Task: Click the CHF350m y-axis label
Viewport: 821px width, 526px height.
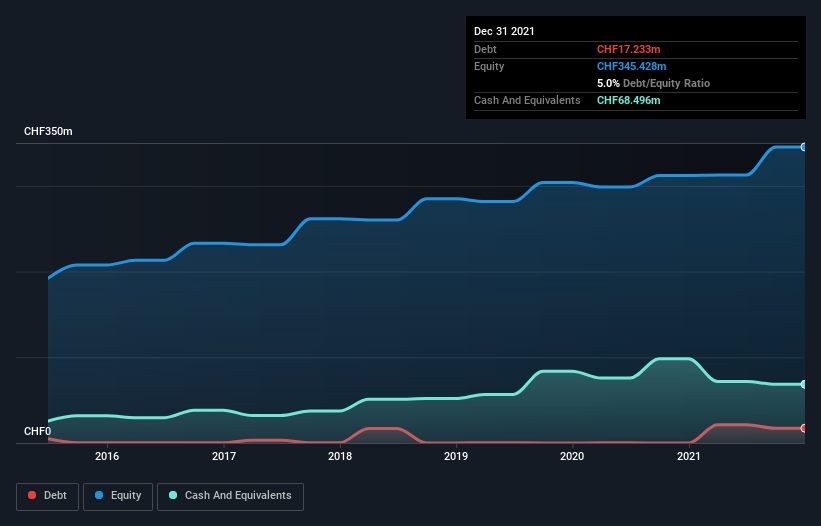Action: [x=48, y=131]
